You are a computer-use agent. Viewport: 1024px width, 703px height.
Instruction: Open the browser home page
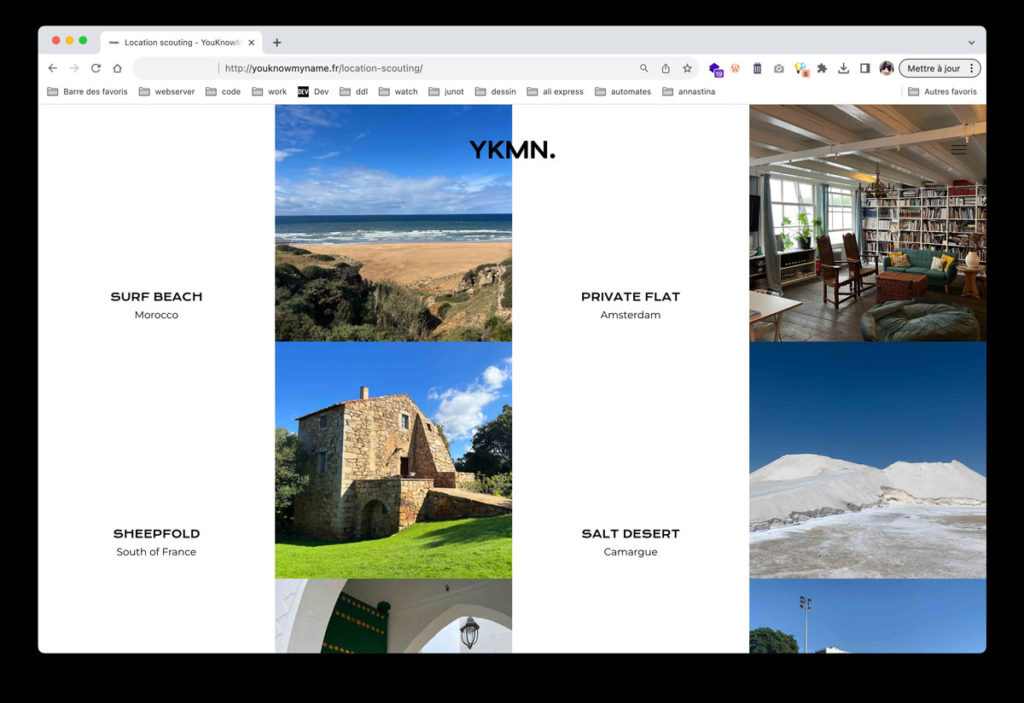[x=118, y=68]
